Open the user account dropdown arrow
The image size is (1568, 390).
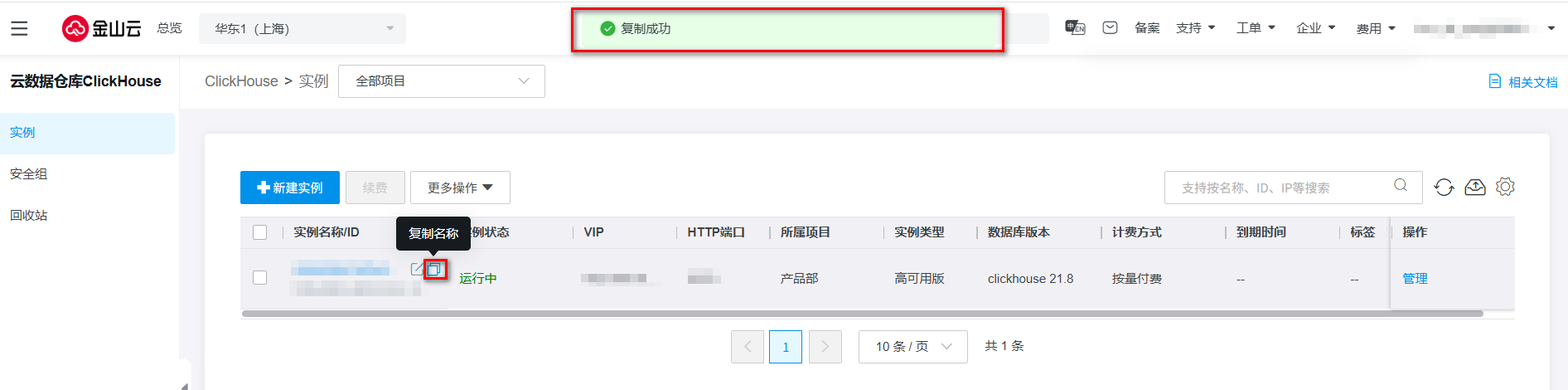point(1551,28)
